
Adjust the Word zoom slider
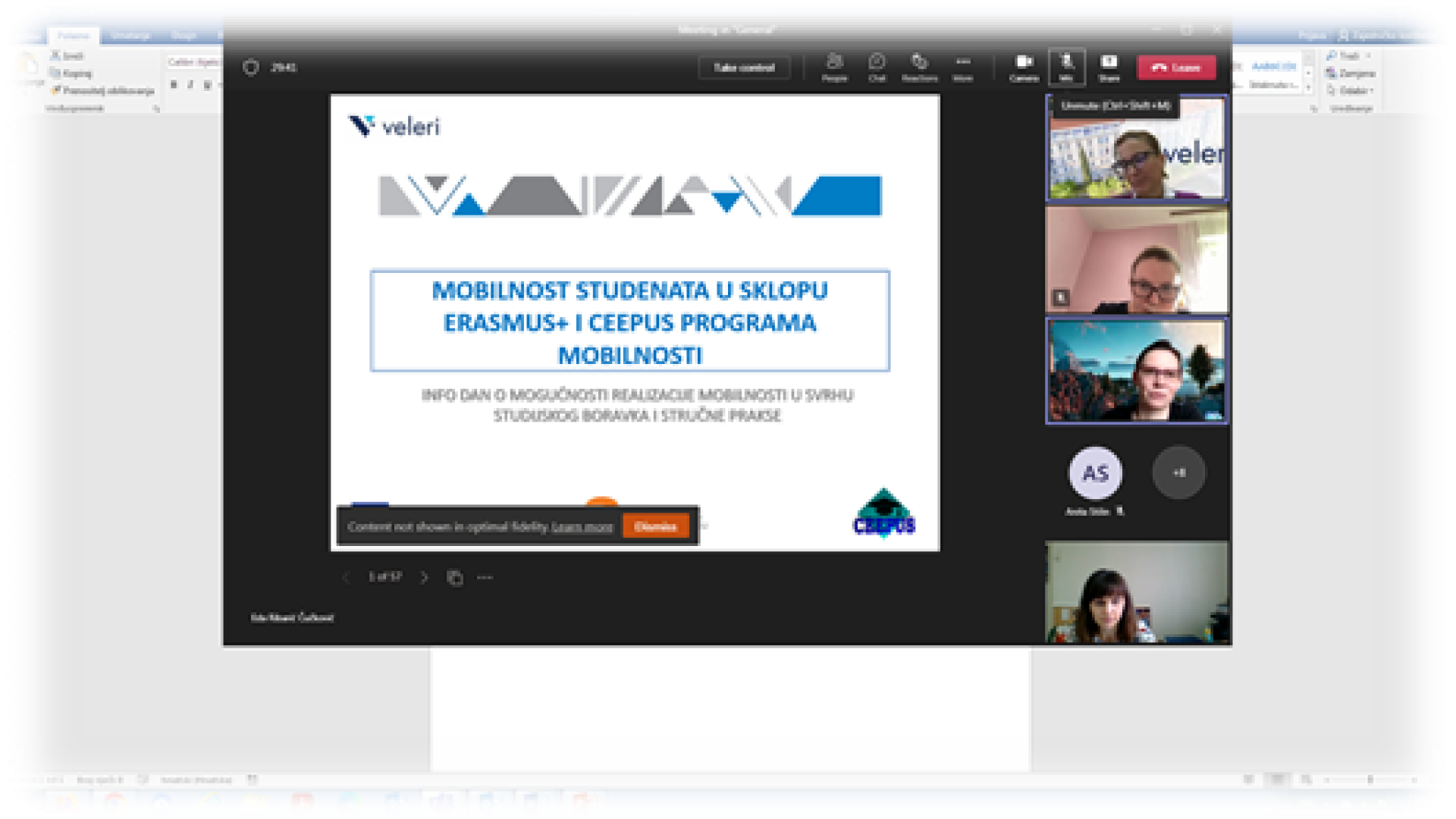(1370, 780)
